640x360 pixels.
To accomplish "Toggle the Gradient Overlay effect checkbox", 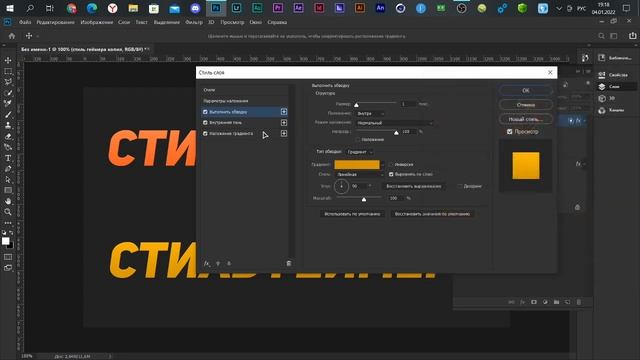I will [x=205, y=133].
